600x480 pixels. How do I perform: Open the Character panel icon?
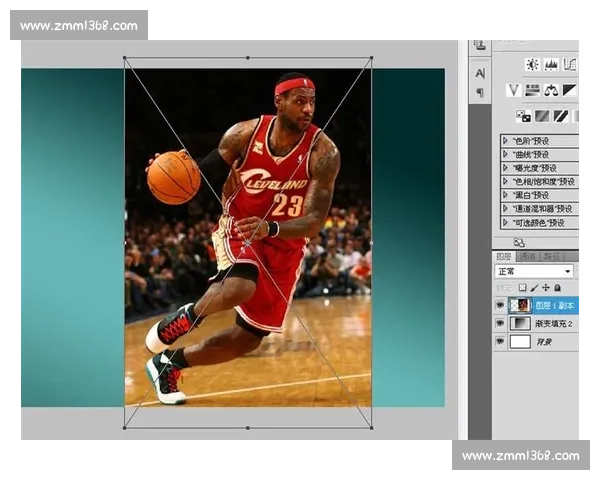(x=480, y=73)
